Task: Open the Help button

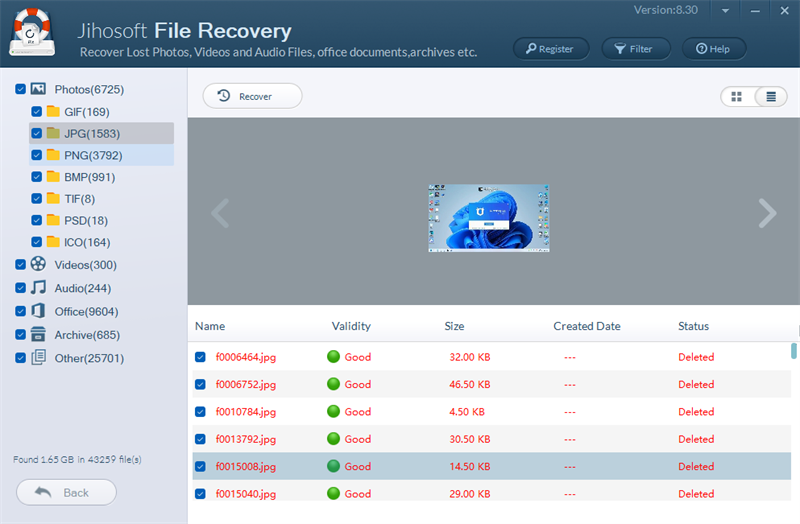Action: (x=714, y=48)
